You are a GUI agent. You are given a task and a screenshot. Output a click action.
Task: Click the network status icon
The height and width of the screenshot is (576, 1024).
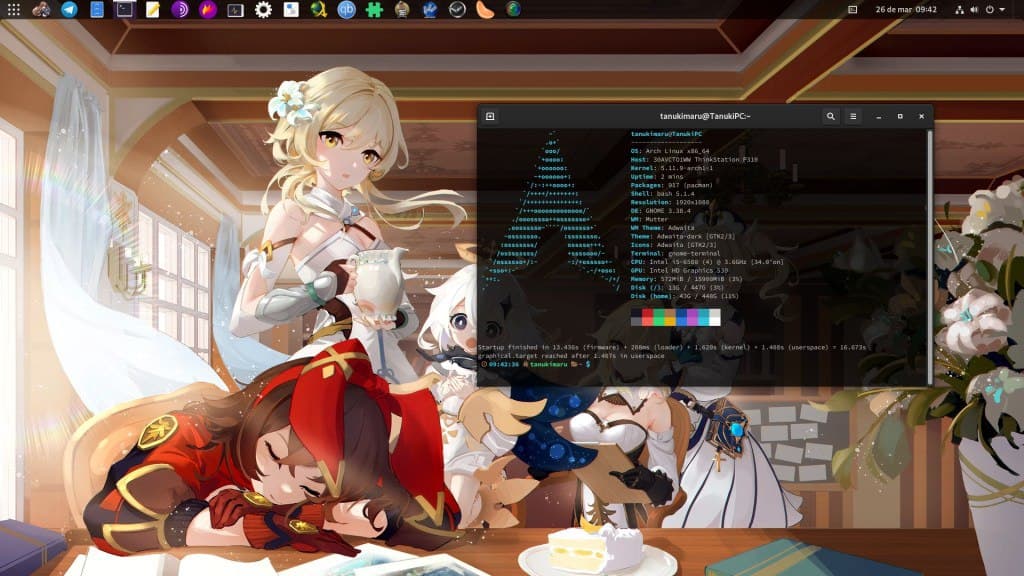[959, 10]
